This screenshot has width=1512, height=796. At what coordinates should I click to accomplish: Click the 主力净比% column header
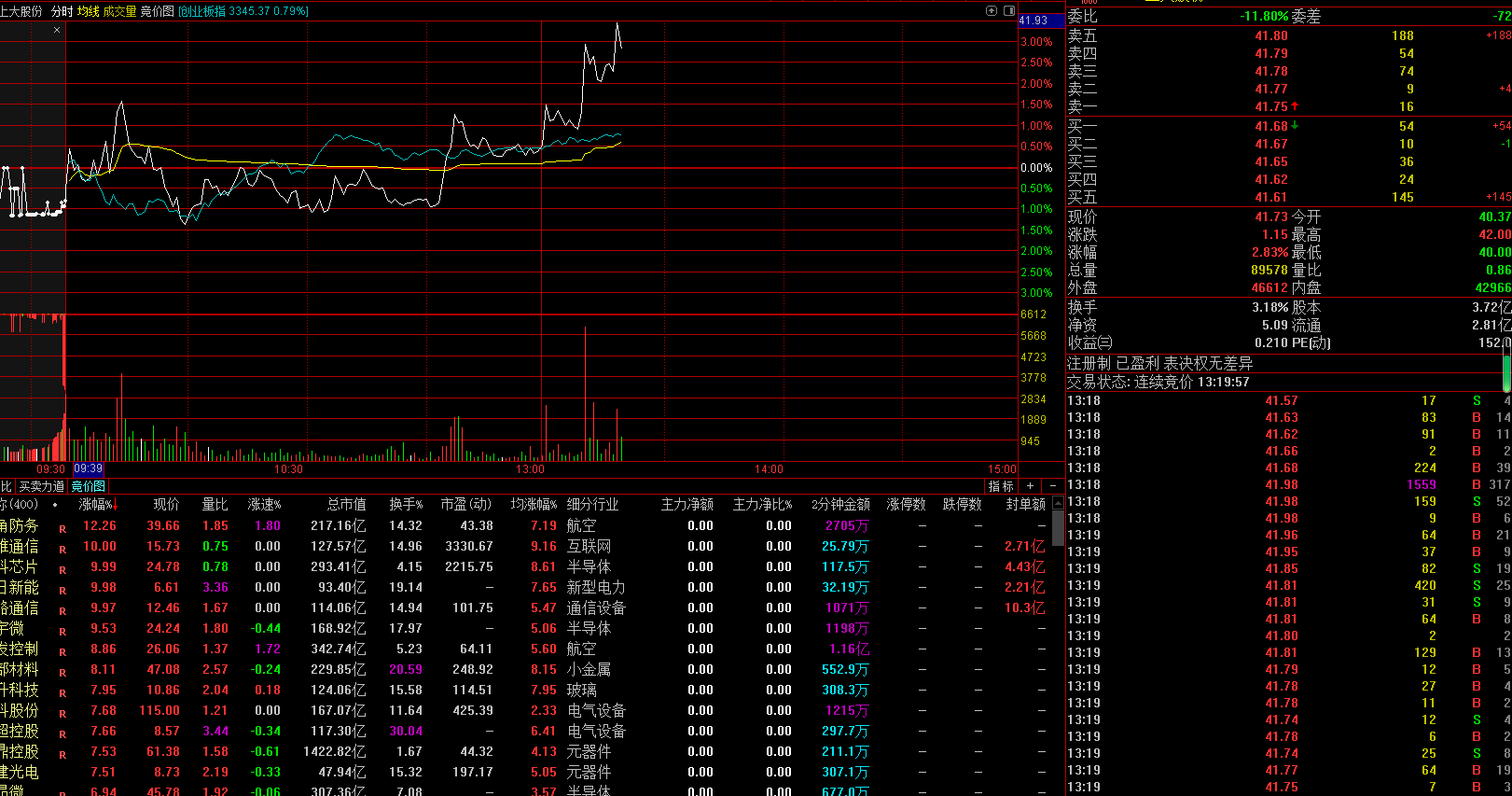coord(762,504)
